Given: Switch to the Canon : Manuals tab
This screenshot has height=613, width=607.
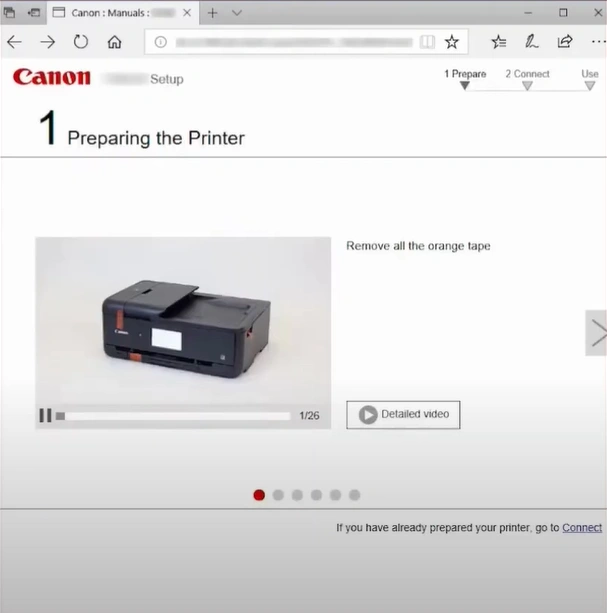Looking at the screenshot, I should 110,13.
